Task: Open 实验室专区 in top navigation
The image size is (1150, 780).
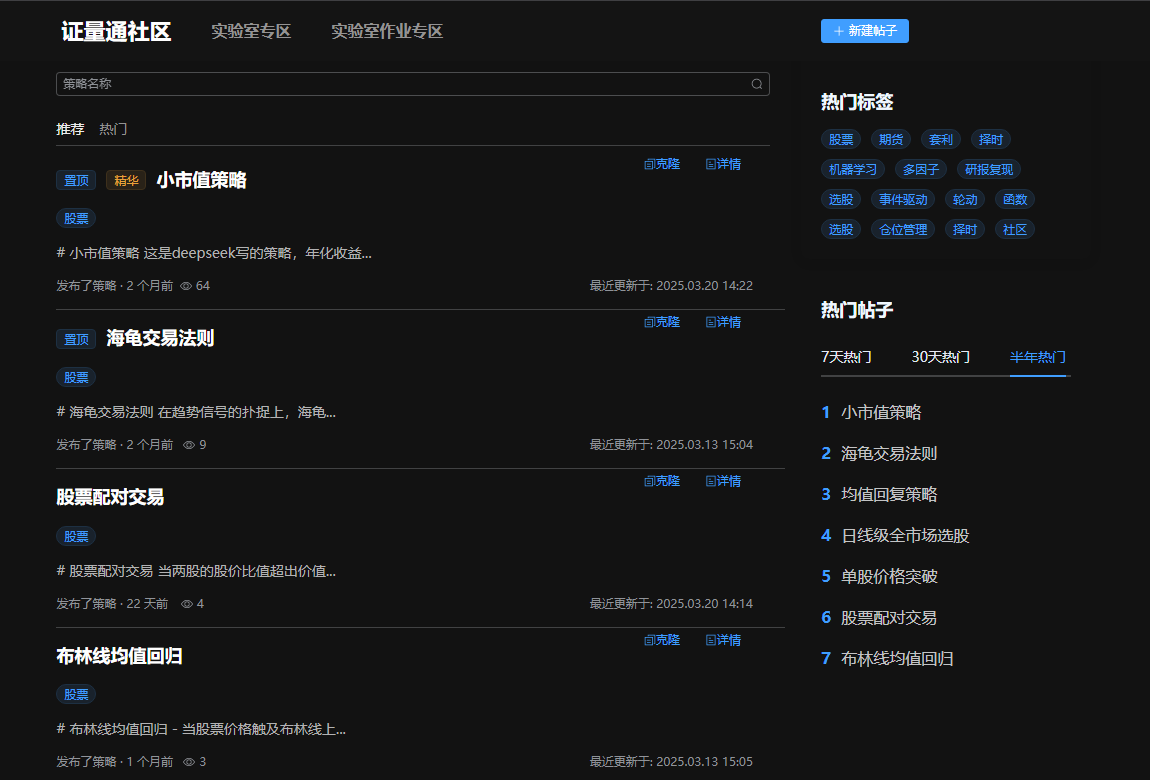Action: tap(251, 31)
